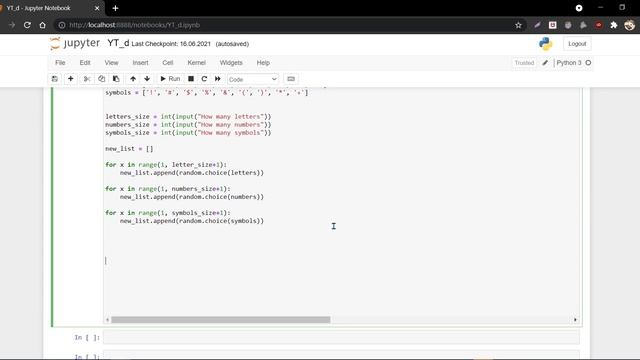640x360 pixels.
Task: Go to browser home page icon
Action: pos(42,25)
